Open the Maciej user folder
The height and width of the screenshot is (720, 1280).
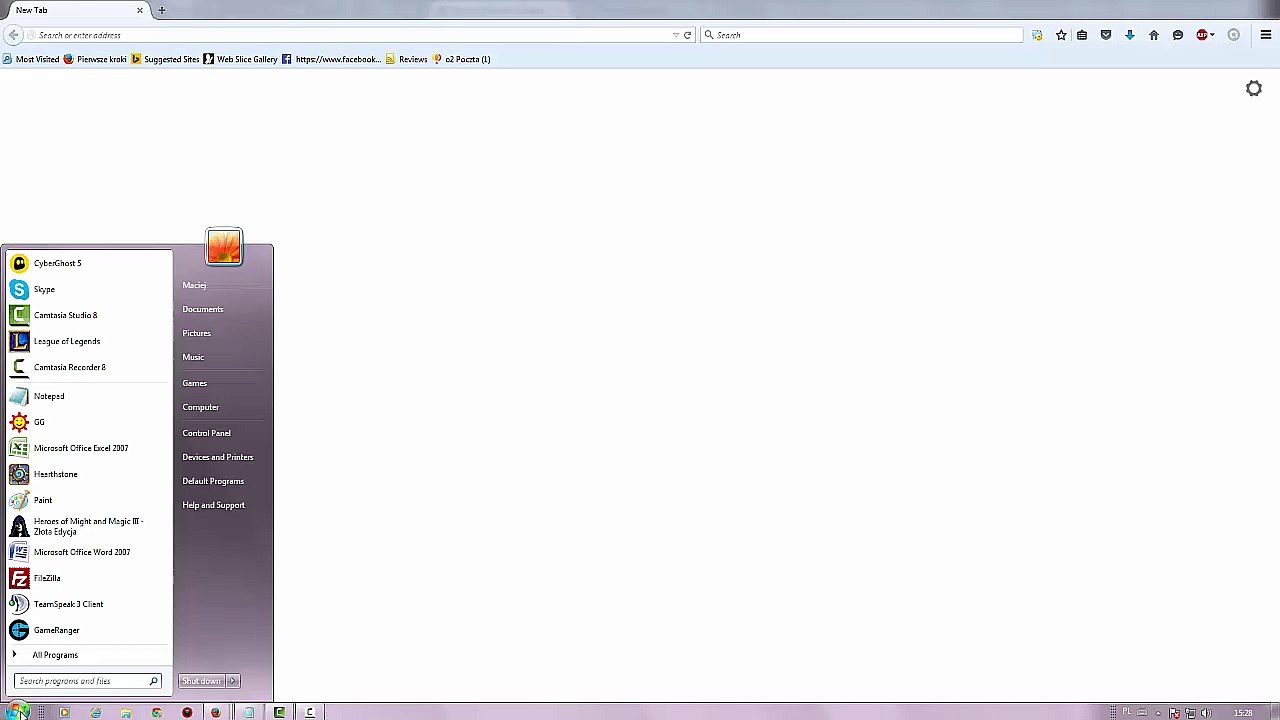[x=194, y=285]
